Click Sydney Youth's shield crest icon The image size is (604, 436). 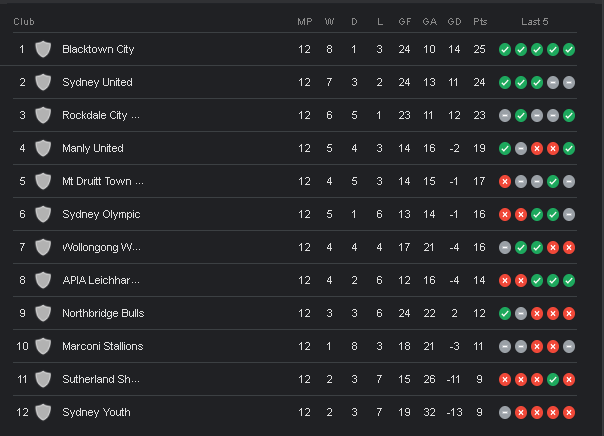tap(43, 412)
